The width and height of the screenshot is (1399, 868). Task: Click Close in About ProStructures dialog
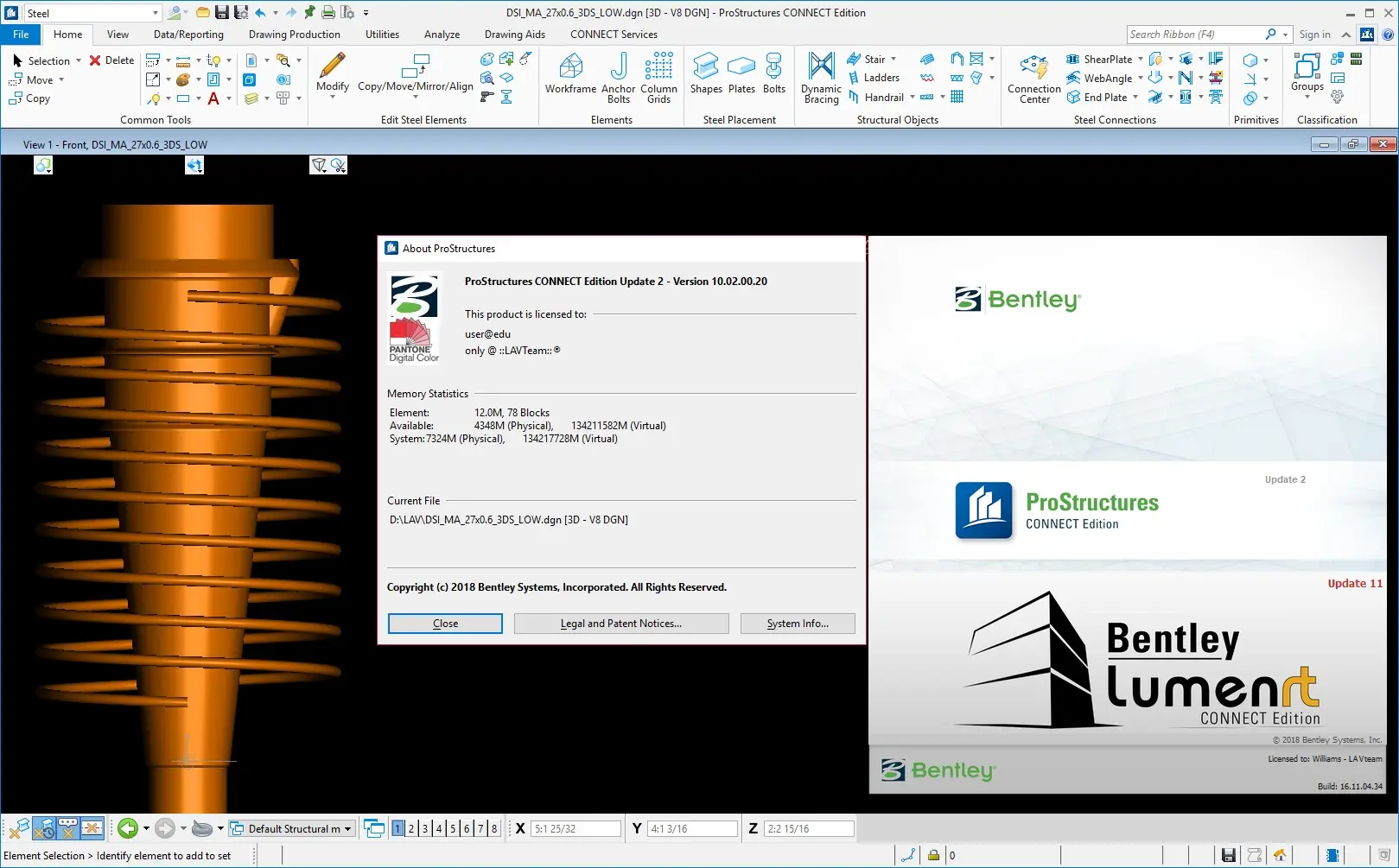445,624
